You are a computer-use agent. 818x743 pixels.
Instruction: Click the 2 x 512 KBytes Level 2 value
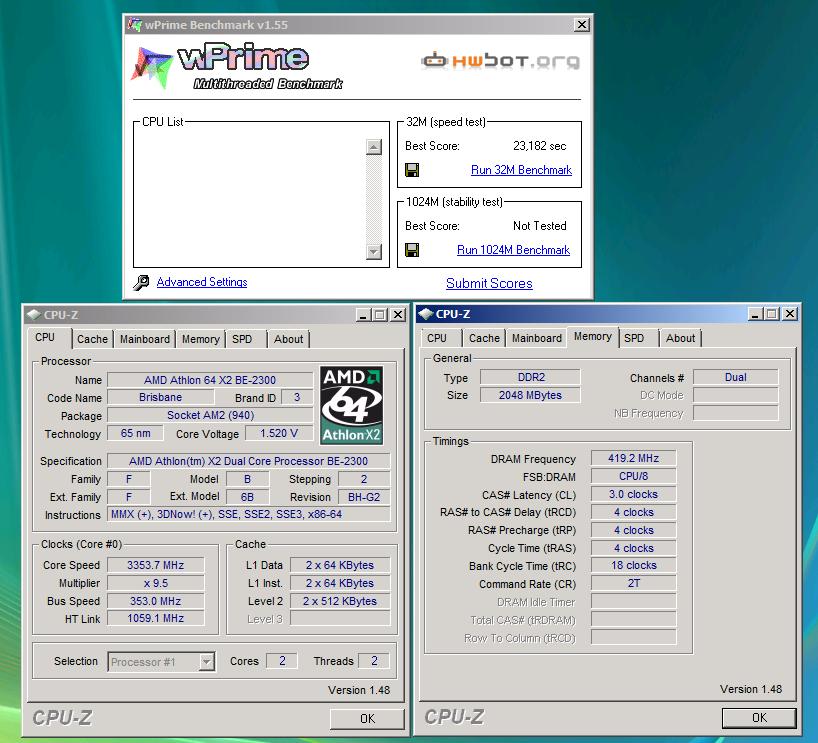[x=340, y=601]
